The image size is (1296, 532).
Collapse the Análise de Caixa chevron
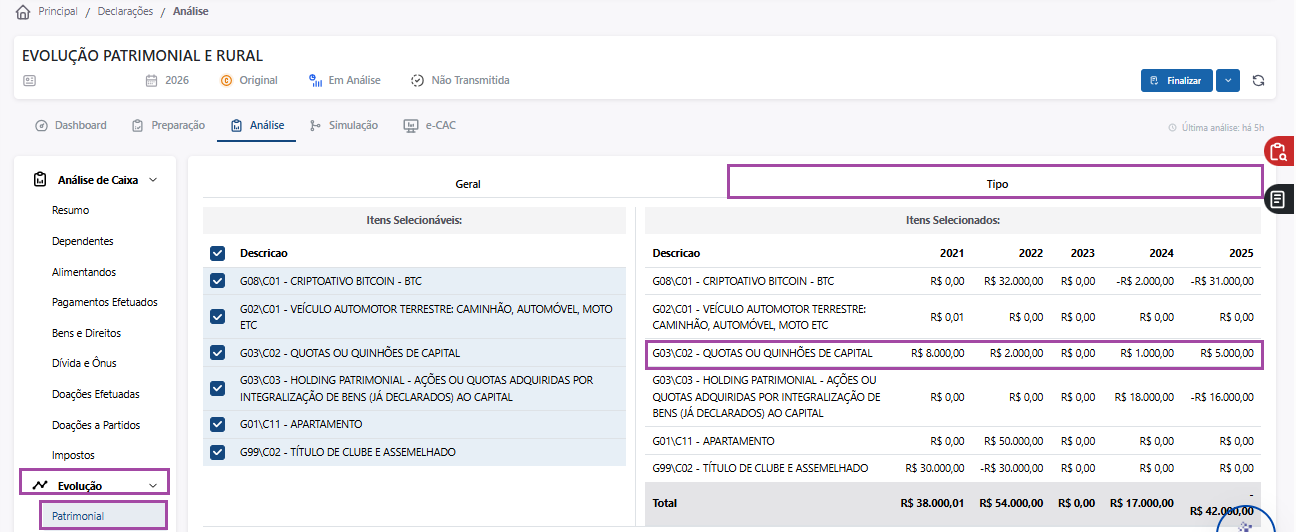(x=153, y=180)
